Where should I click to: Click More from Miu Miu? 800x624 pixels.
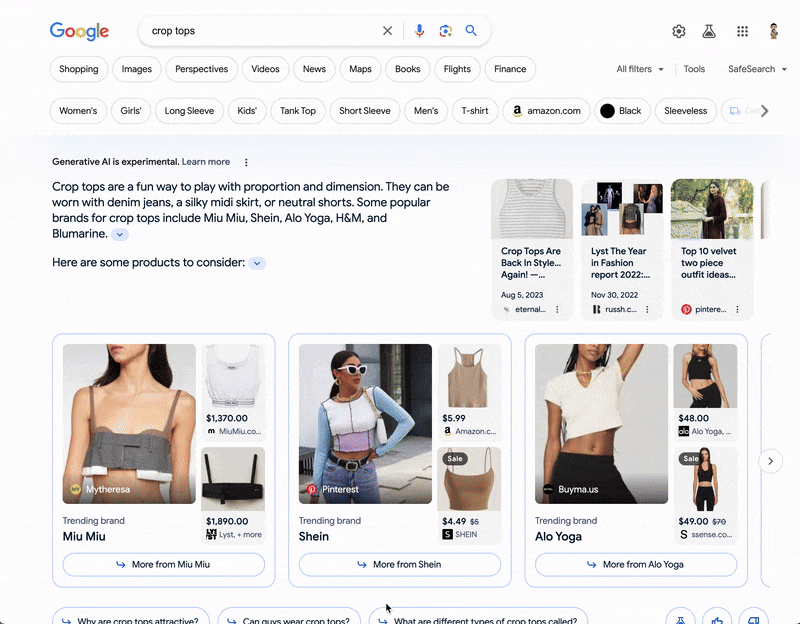163,564
